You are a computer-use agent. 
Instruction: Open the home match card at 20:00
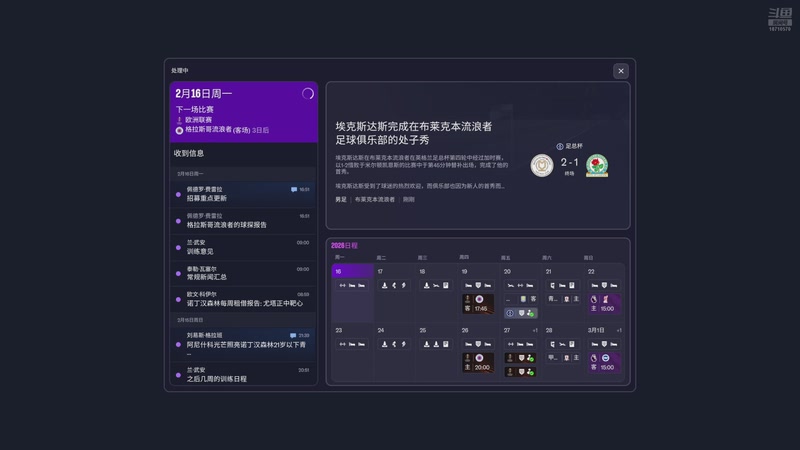(x=478, y=362)
